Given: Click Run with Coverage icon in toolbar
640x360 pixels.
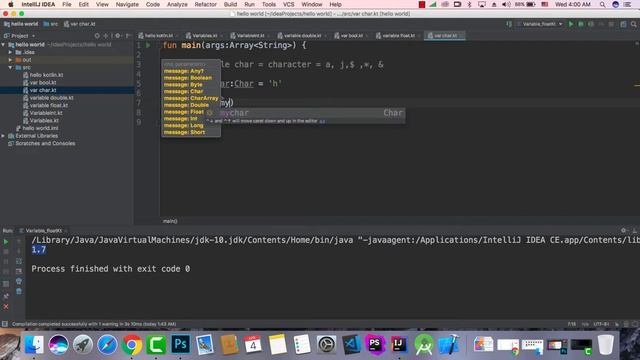Looking at the screenshot, I should [x=591, y=24].
